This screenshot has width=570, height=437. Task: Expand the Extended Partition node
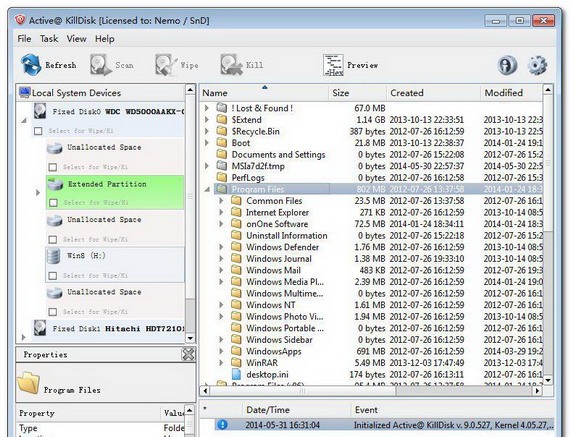(38, 193)
